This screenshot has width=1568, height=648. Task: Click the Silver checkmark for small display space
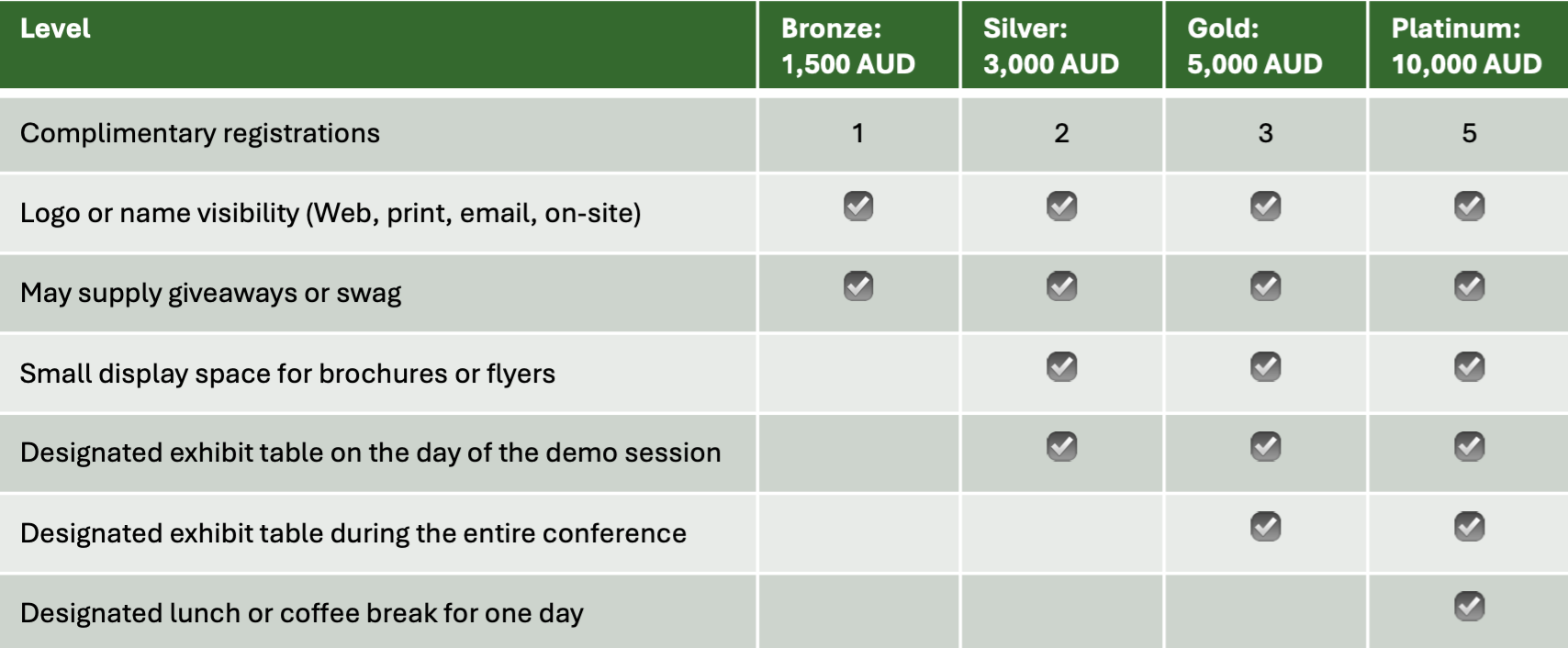click(1062, 367)
